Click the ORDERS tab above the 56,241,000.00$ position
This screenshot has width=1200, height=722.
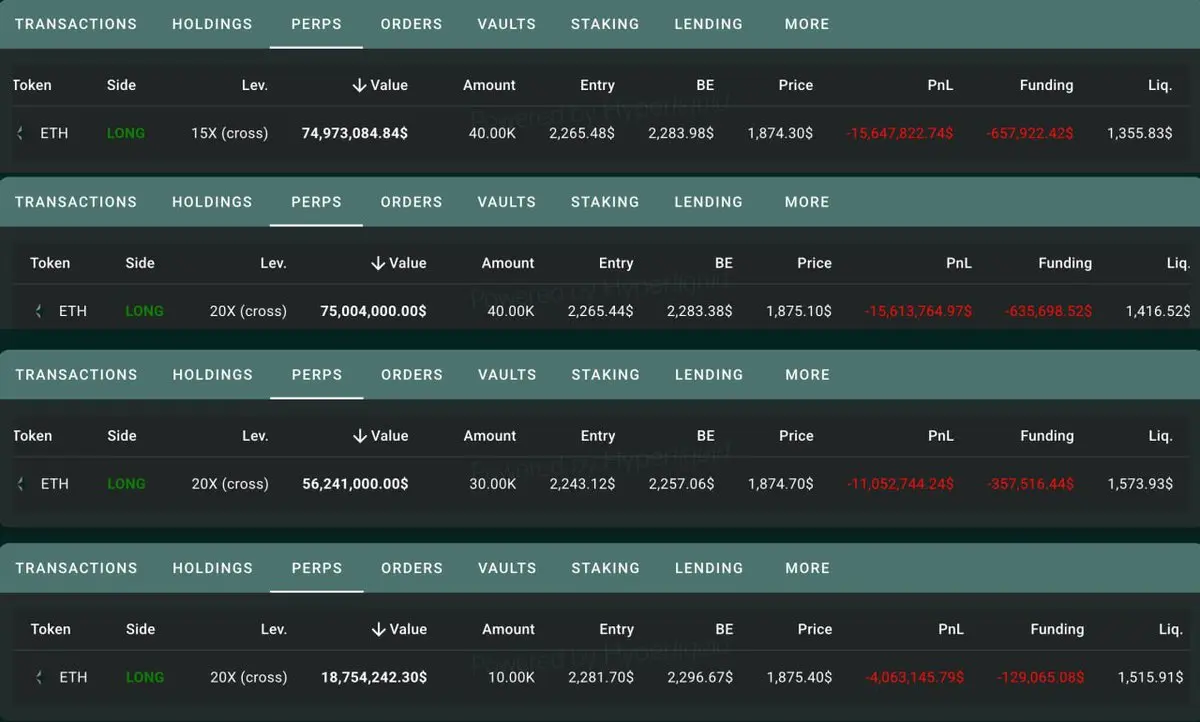click(411, 375)
